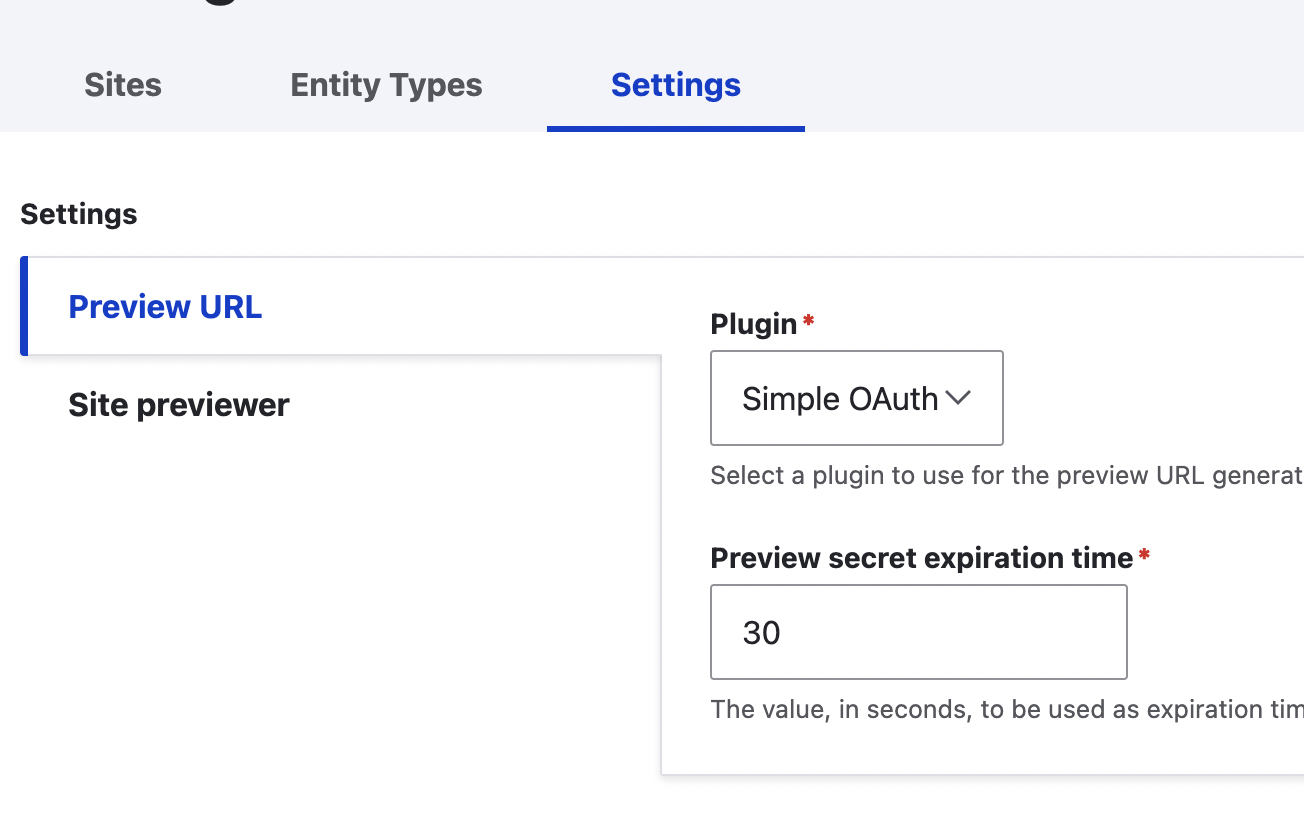The width and height of the screenshot is (1304, 824).
Task: Click blue active marker left of Preview URL
Action: pyautogui.click(x=24, y=306)
